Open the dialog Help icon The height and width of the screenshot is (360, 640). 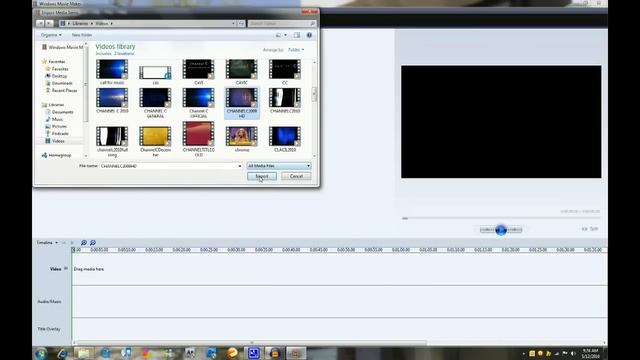pyautogui.click(x=309, y=35)
